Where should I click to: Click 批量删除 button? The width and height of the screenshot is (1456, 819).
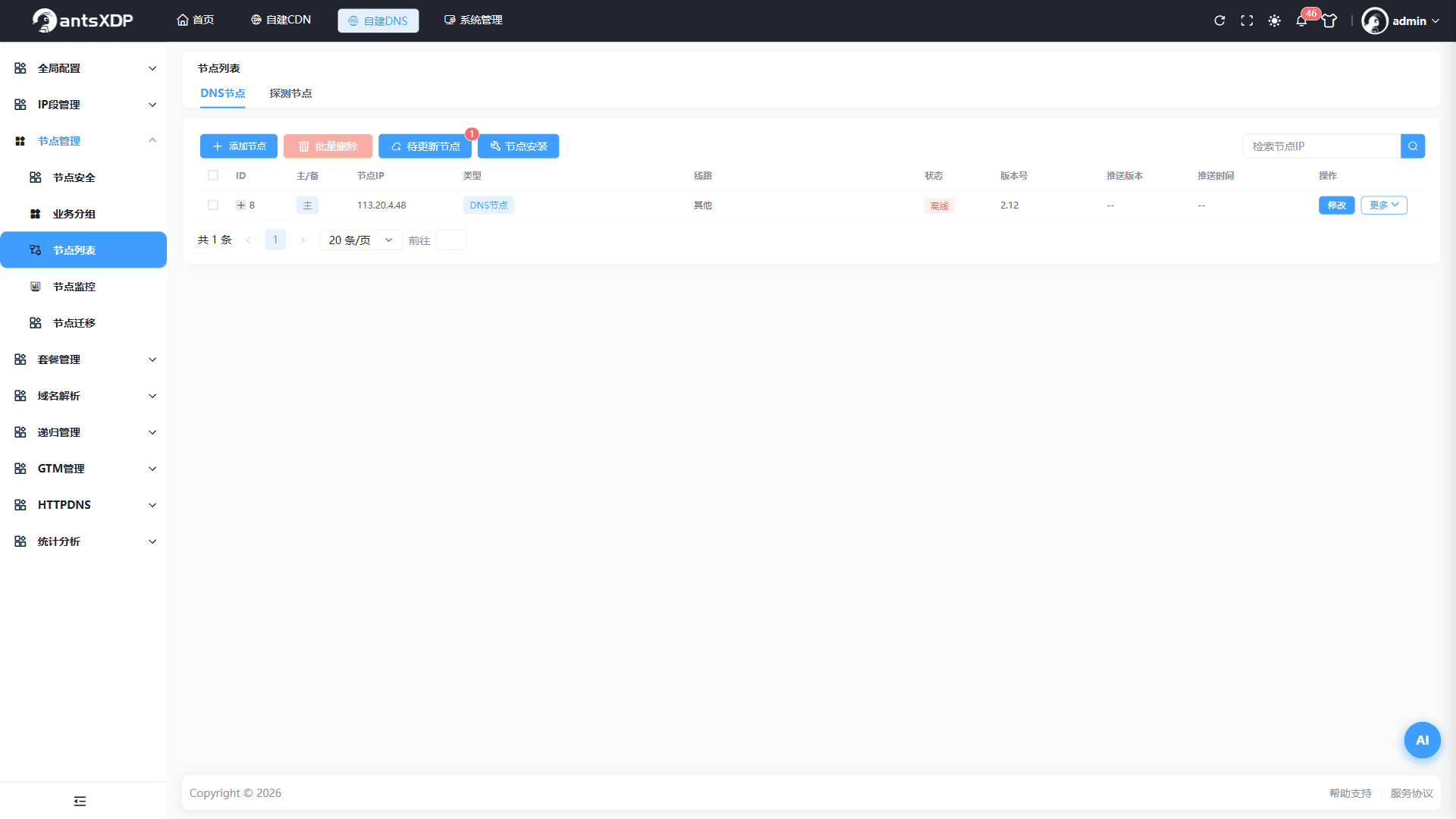328,146
